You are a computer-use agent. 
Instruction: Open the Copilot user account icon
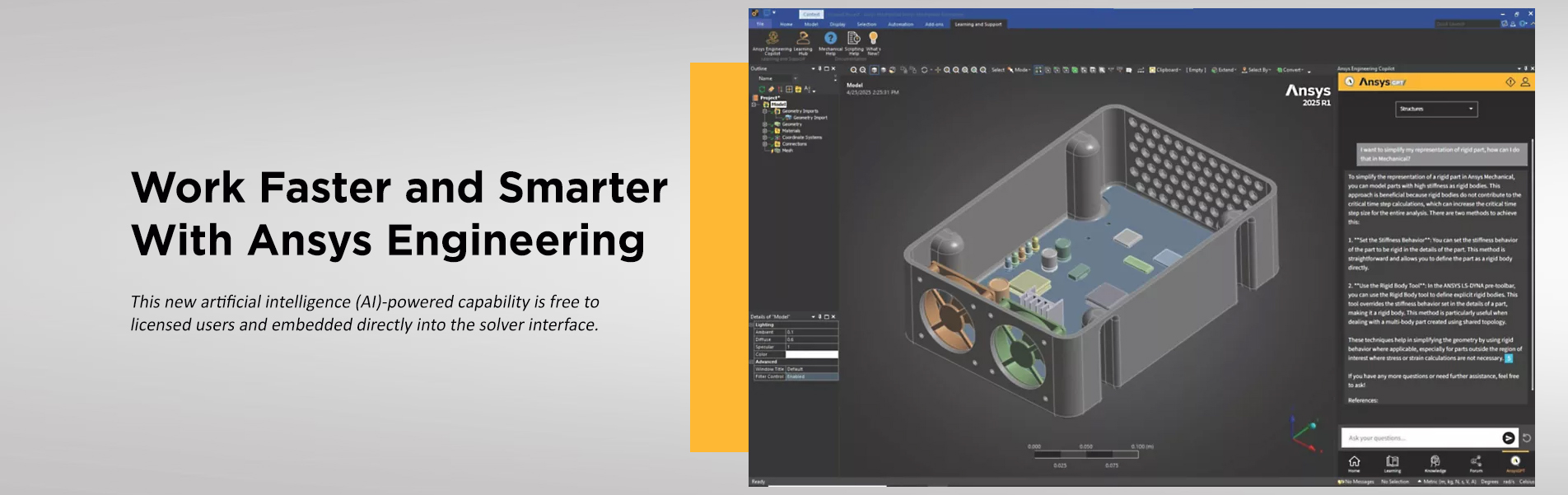[1525, 82]
